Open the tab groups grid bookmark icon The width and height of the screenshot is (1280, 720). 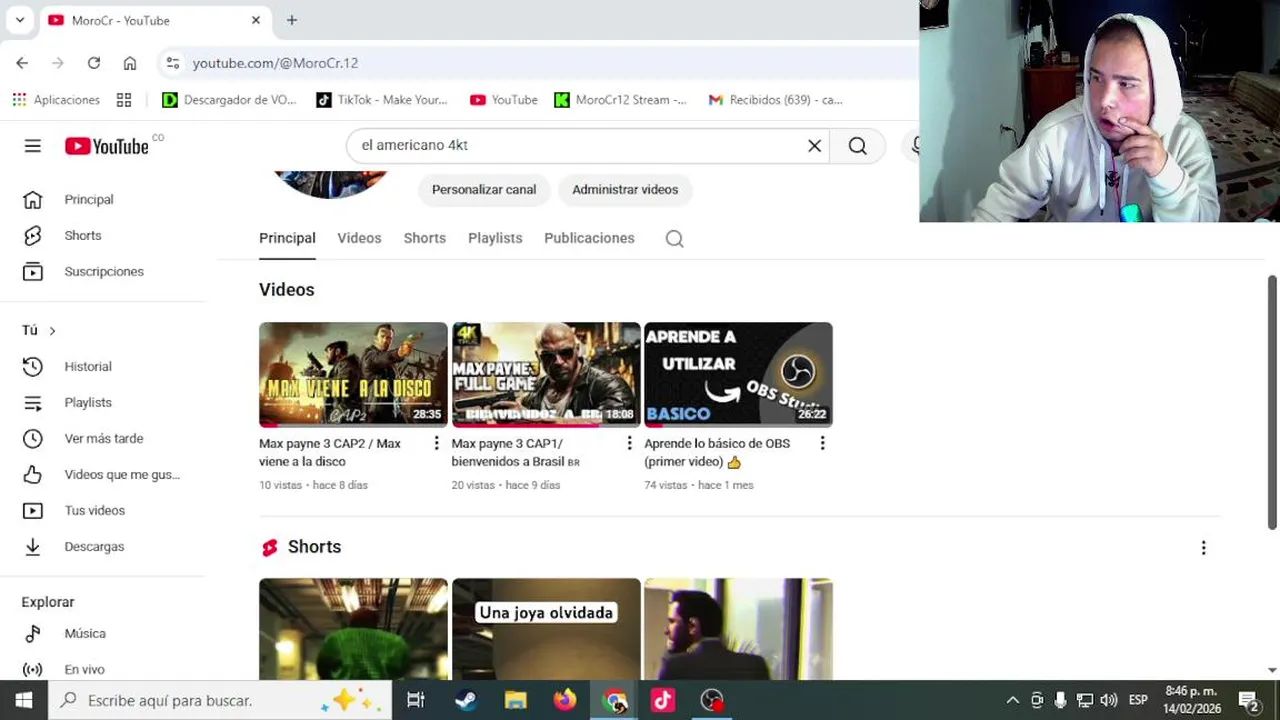(x=124, y=100)
